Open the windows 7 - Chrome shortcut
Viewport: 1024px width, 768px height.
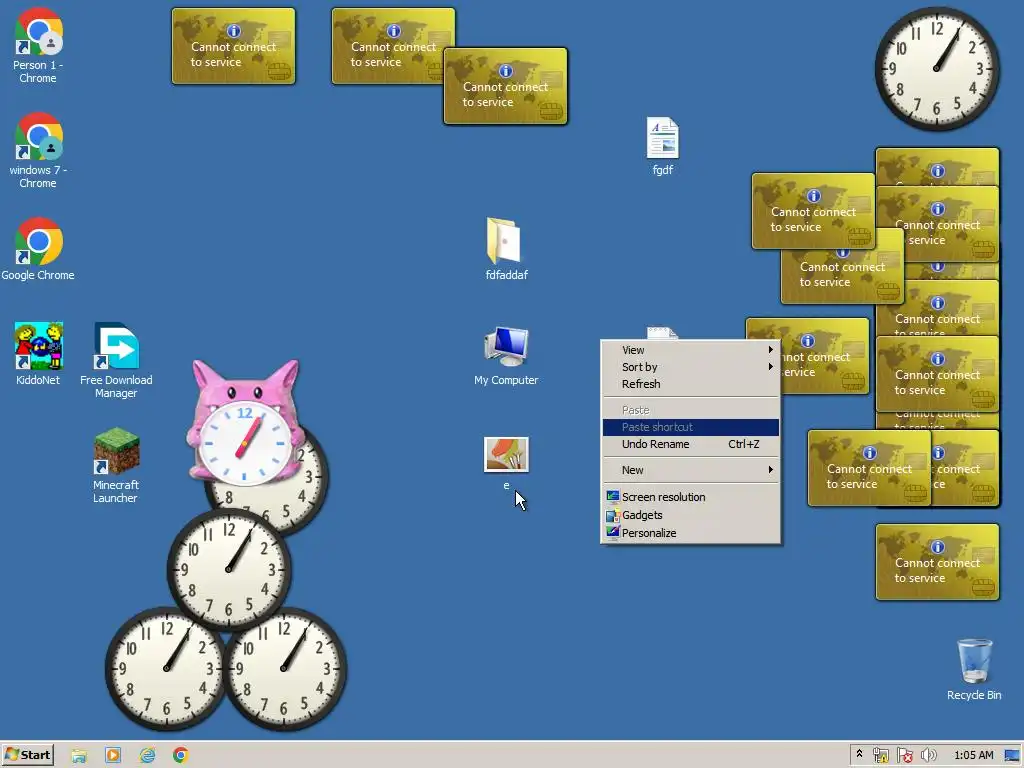click(38, 151)
